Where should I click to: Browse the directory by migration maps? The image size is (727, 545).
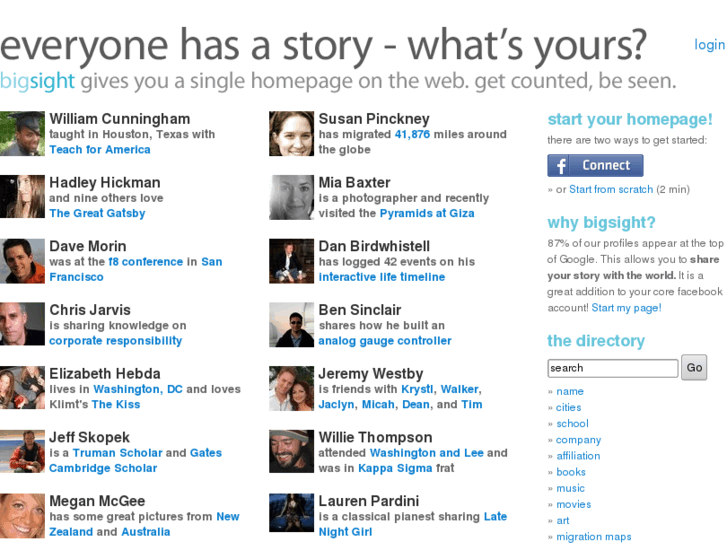click(594, 537)
